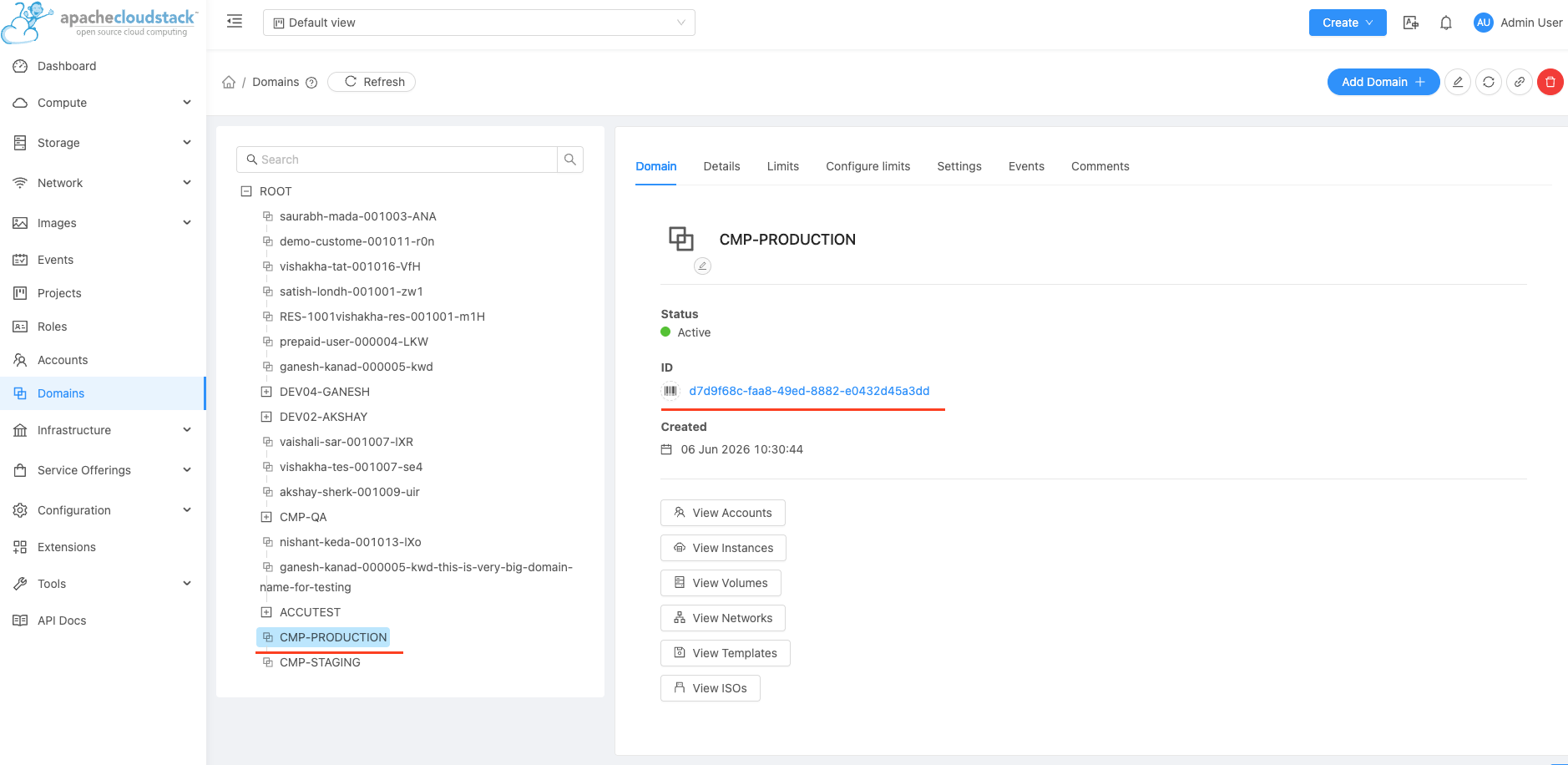
Task: Click the small edit icon under domain logo
Action: [x=702, y=266]
